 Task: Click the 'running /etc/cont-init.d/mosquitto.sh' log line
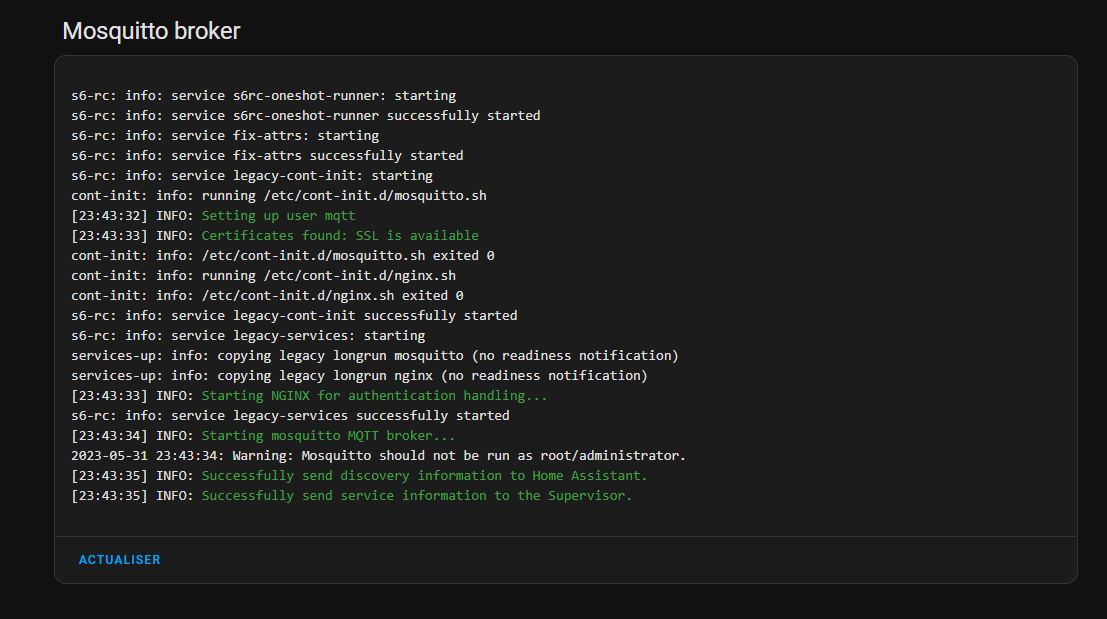tap(279, 196)
